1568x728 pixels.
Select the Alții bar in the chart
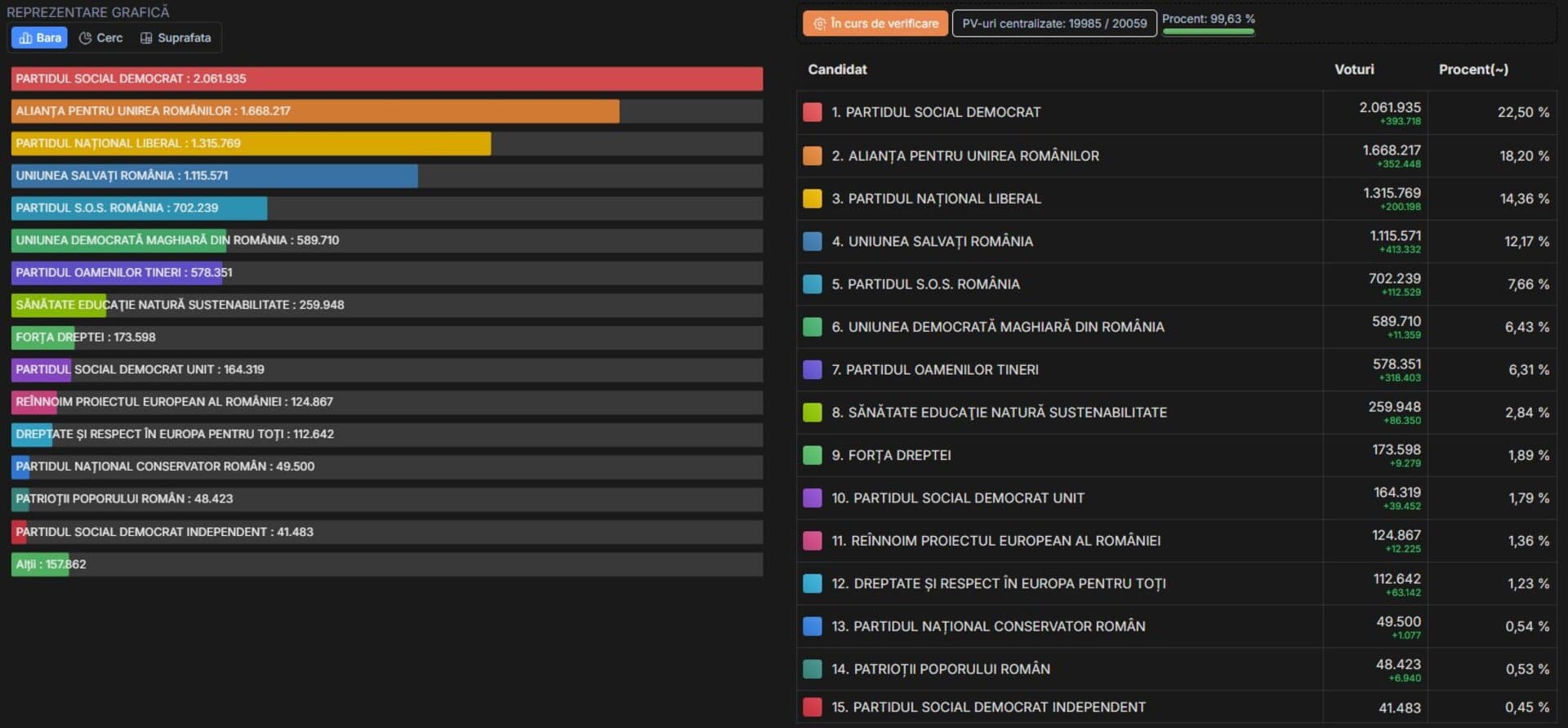(39, 565)
